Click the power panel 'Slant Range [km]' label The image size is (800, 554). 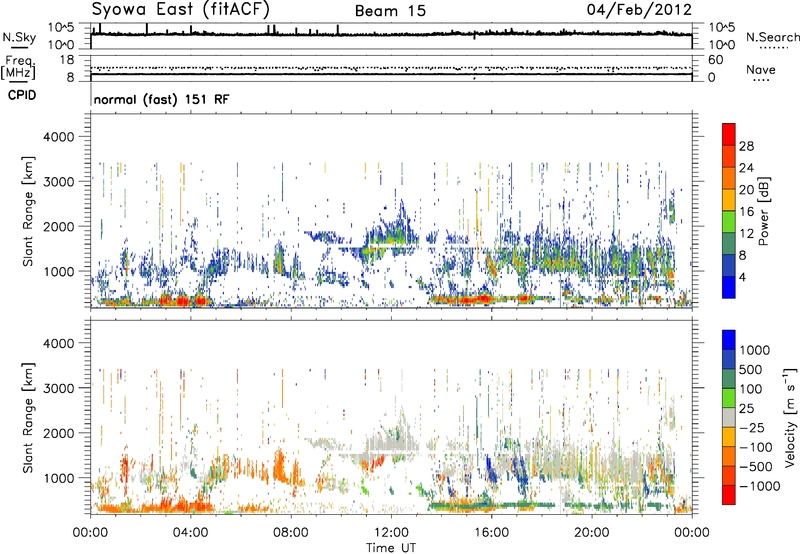(x=28, y=211)
